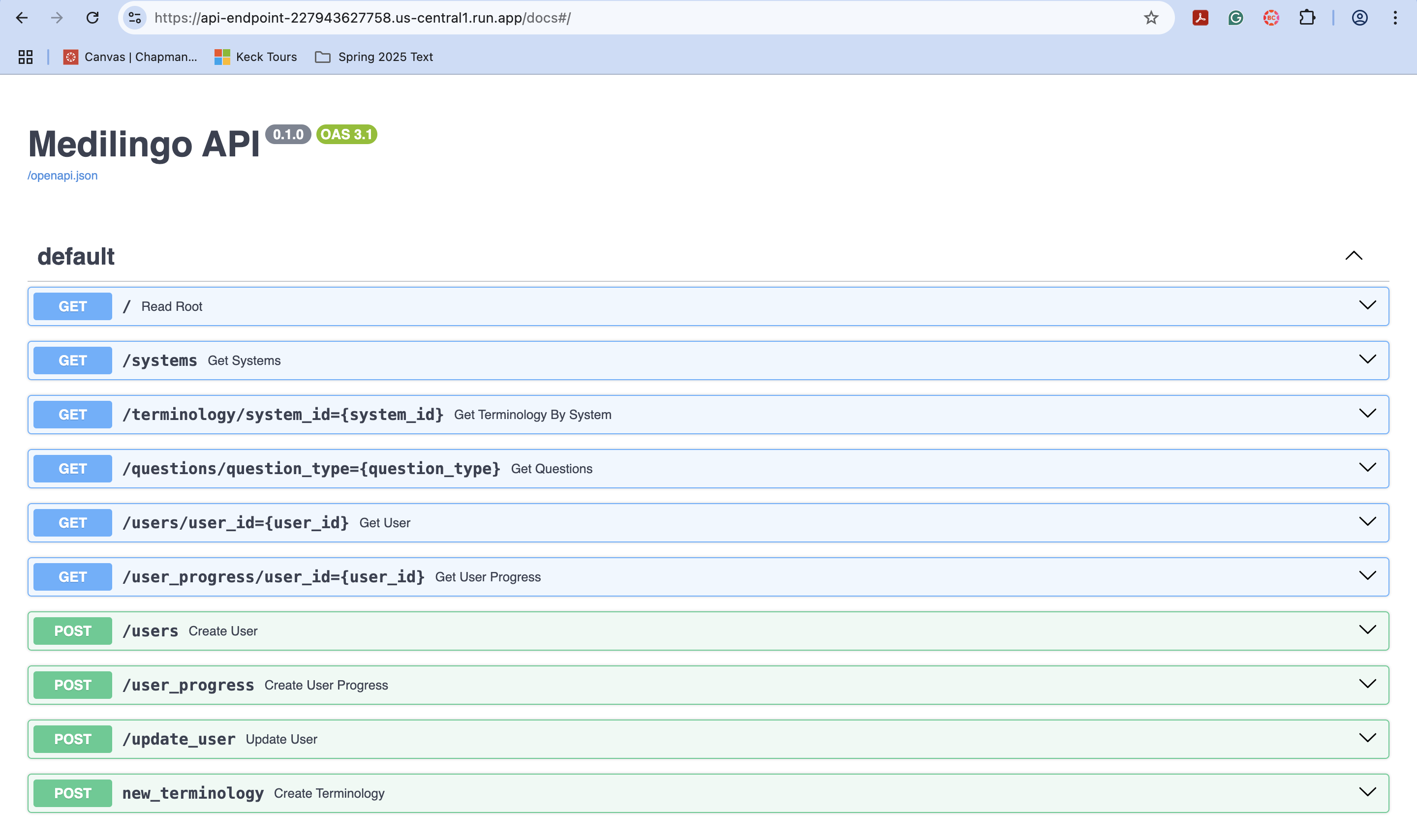
Task: Open the Adobe Acrobat extension
Action: (1200, 18)
